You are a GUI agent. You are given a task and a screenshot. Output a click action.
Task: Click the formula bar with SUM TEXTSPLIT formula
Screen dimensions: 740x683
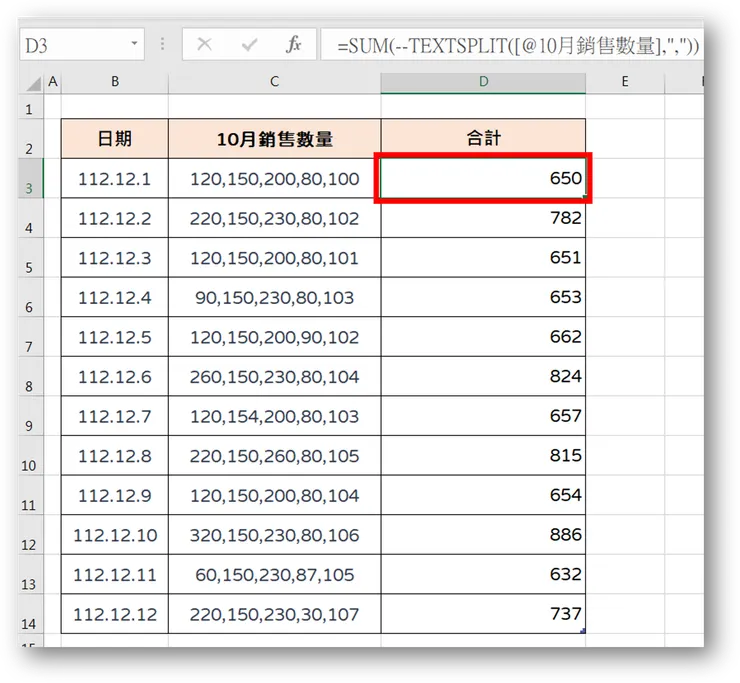(513, 45)
